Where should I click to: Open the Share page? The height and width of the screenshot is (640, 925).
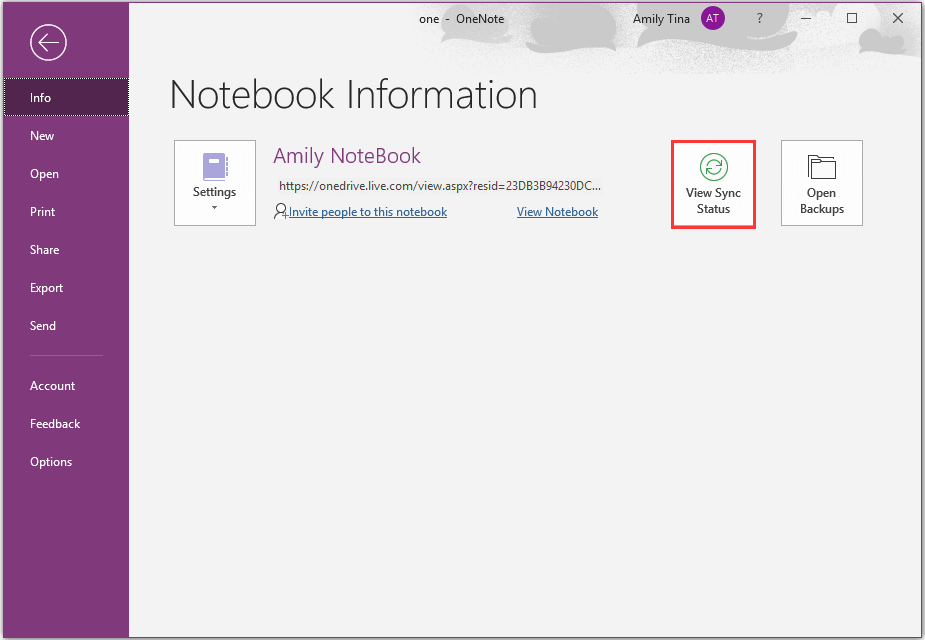[x=44, y=250]
